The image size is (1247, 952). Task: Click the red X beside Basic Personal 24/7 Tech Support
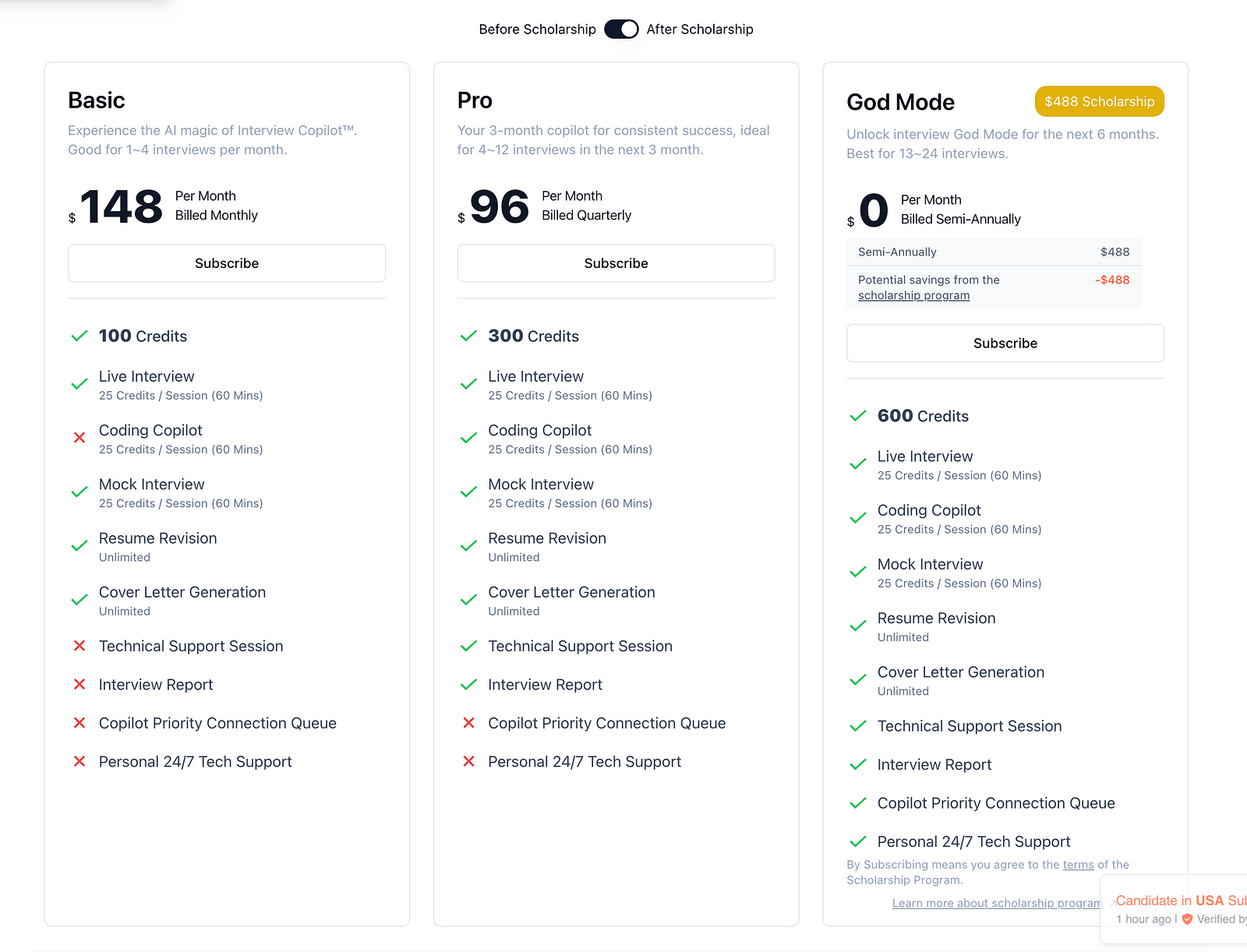point(79,761)
